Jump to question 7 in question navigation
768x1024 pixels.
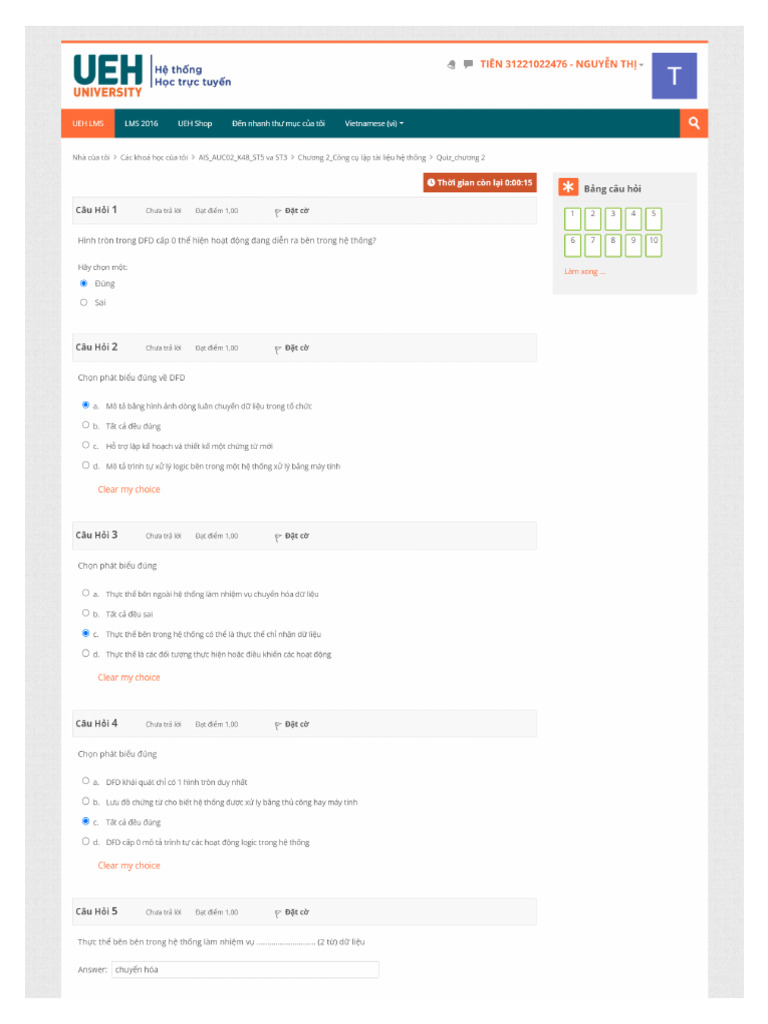click(x=593, y=245)
